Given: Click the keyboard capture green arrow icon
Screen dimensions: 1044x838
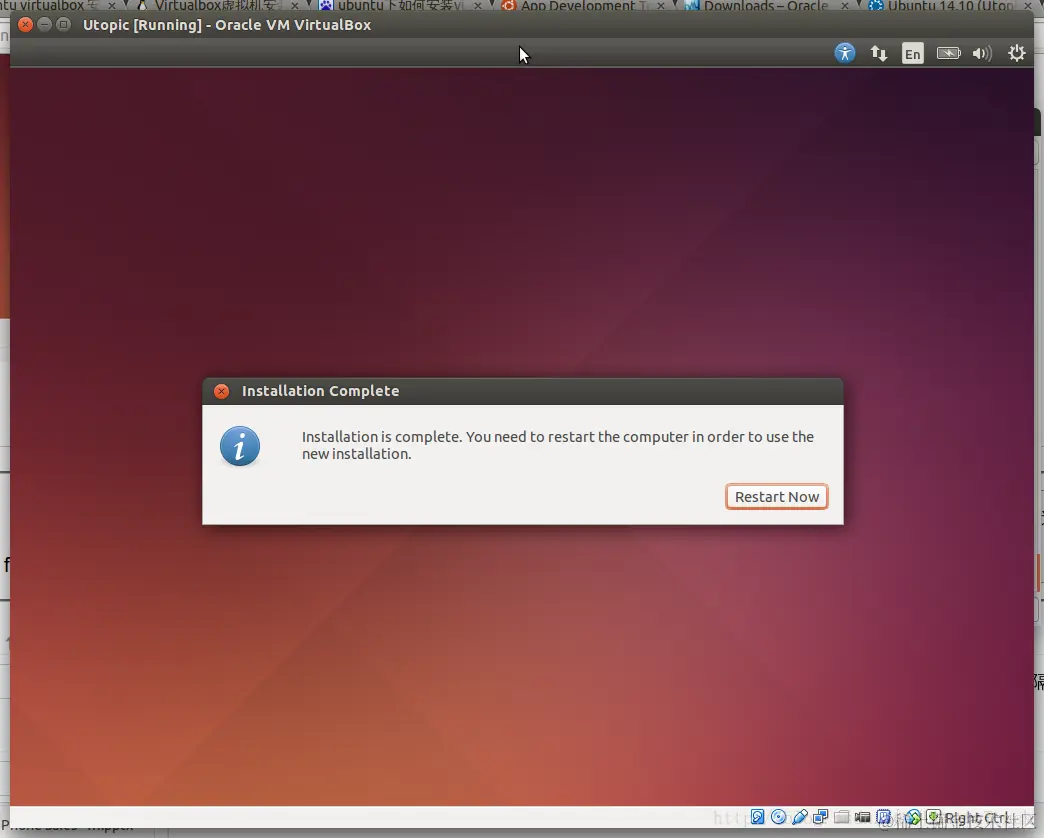Looking at the screenshot, I should tap(933, 816).
